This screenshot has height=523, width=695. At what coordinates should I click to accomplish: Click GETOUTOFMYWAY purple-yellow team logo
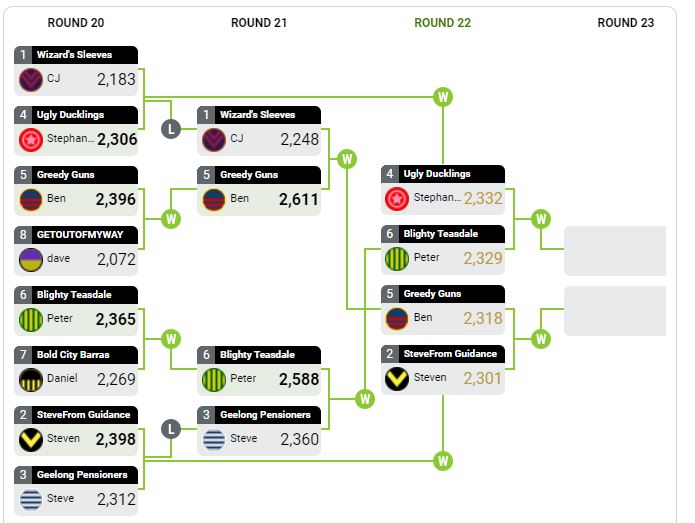tap(31, 260)
